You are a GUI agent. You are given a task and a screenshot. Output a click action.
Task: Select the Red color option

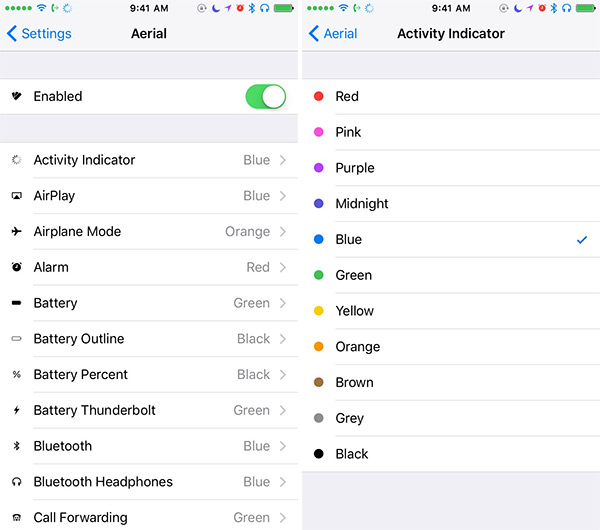pyautogui.click(x=347, y=97)
